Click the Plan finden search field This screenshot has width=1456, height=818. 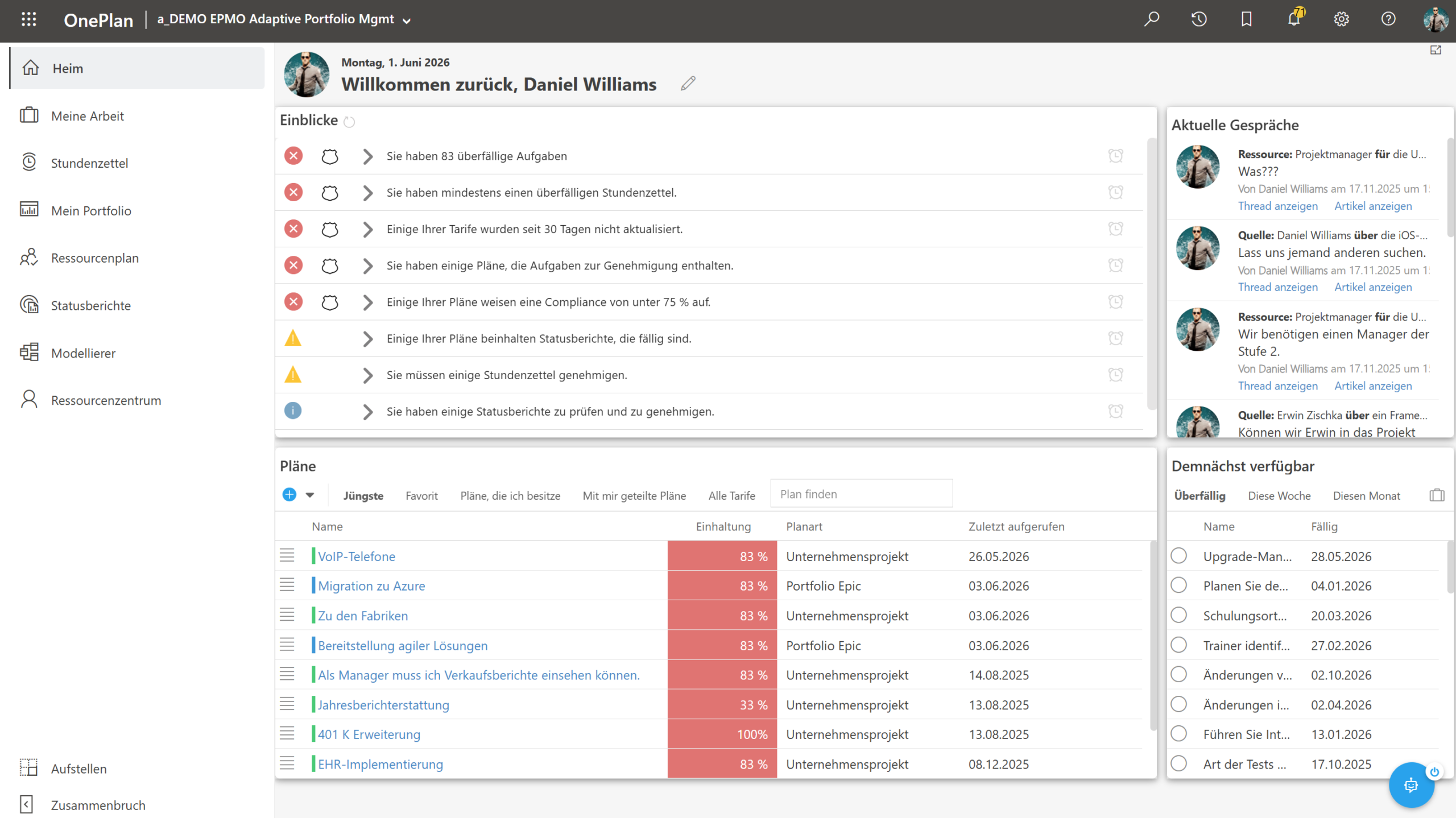click(x=861, y=493)
